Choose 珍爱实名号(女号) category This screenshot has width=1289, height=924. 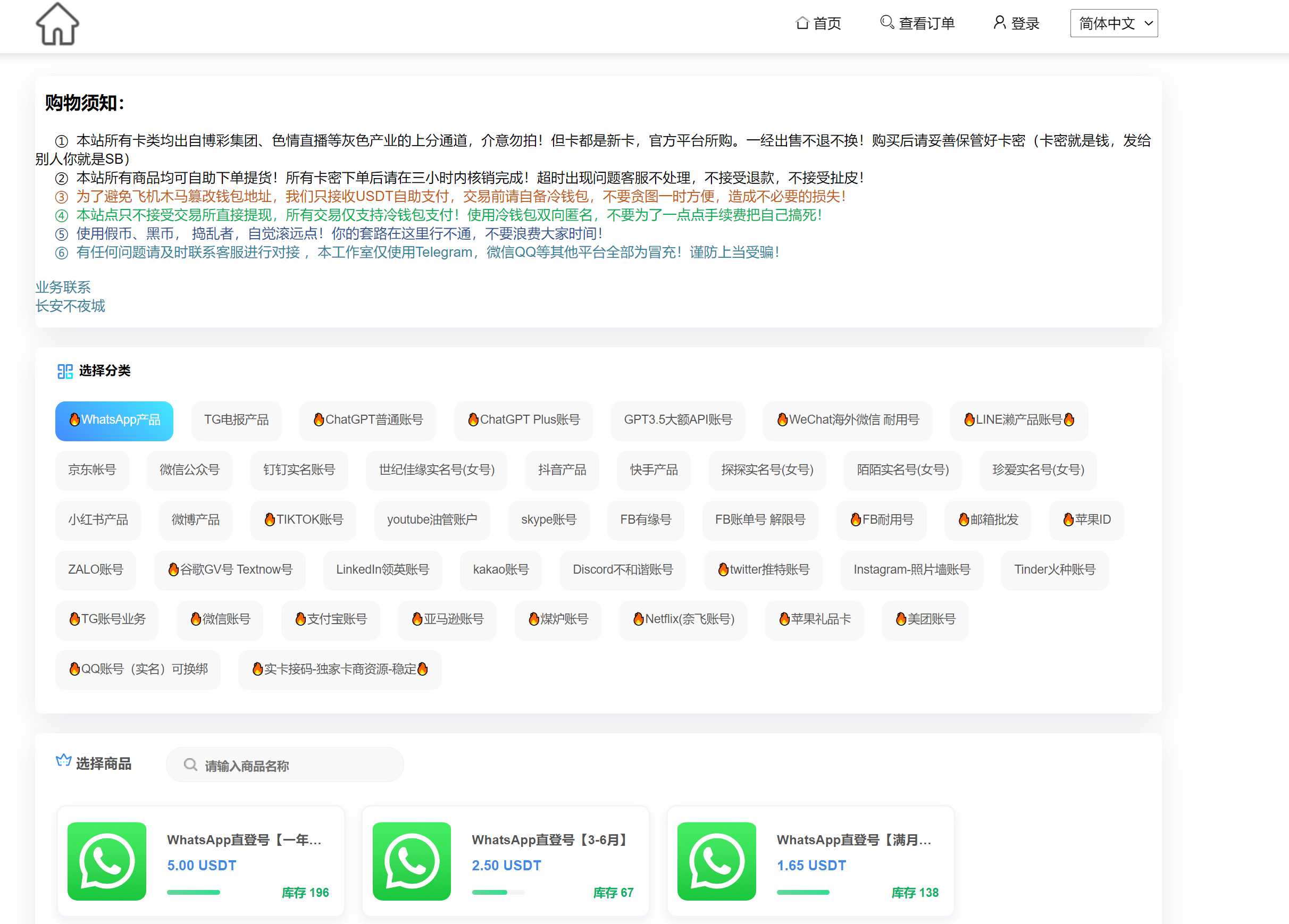(1038, 471)
